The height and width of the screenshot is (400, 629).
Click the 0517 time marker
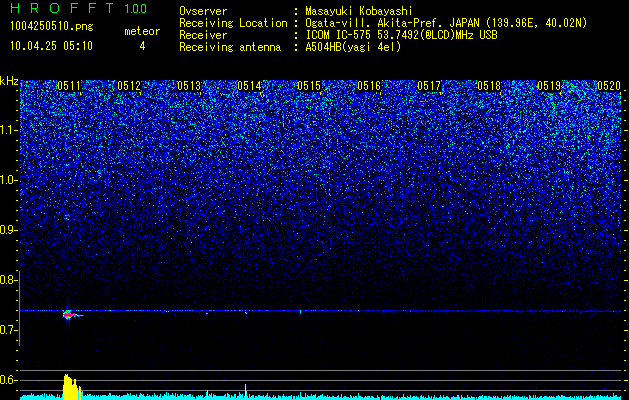coord(429,86)
